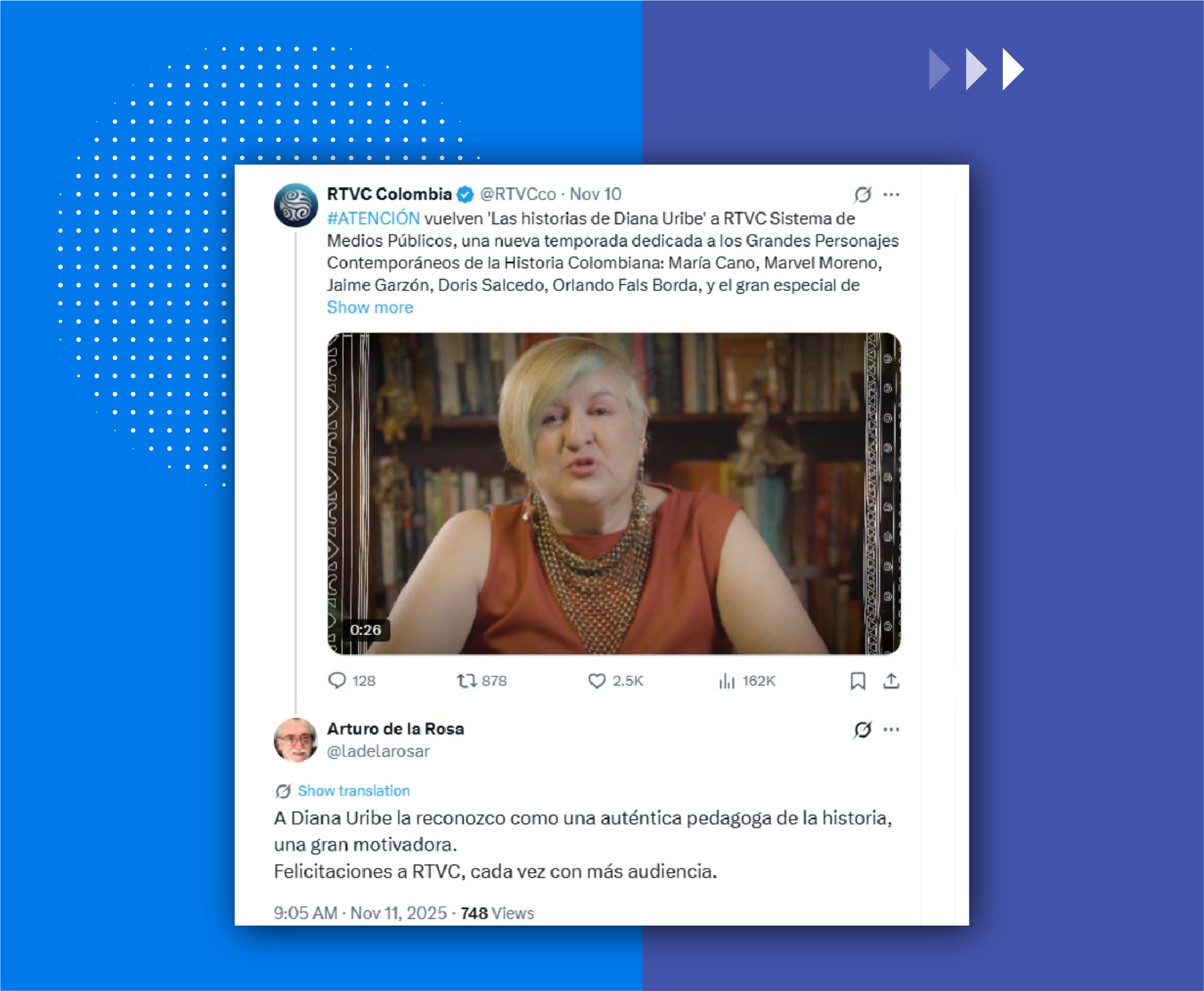Like the RTVC tweet heart icon
The height and width of the screenshot is (991, 1204).
point(597,680)
